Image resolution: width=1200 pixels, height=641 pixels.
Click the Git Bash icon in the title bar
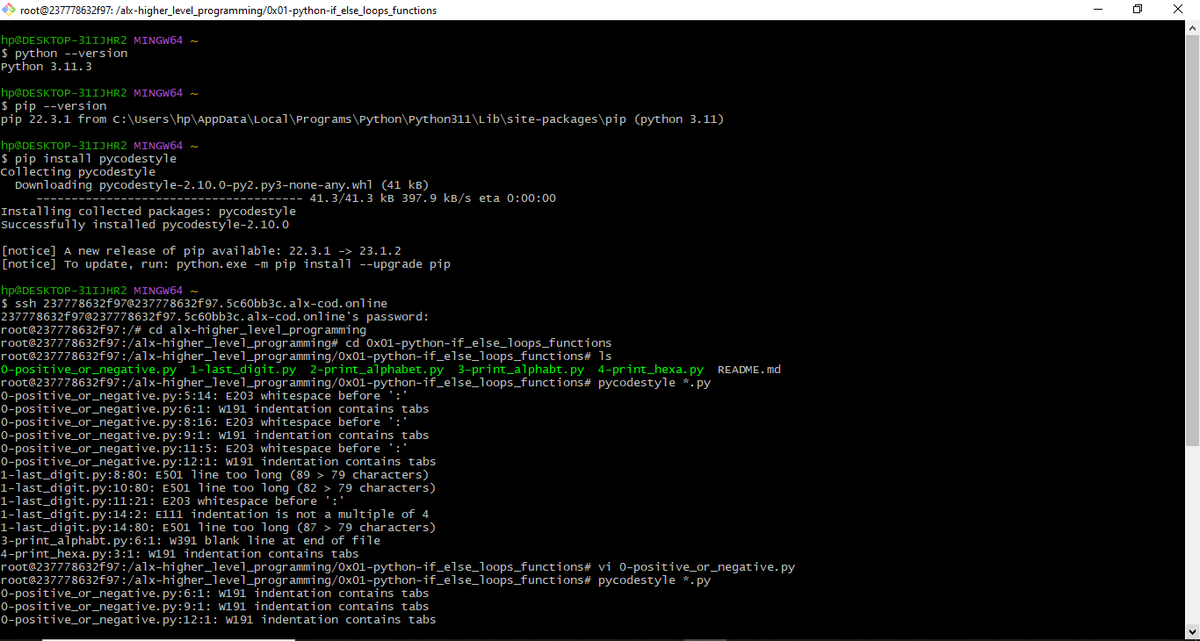[10, 10]
